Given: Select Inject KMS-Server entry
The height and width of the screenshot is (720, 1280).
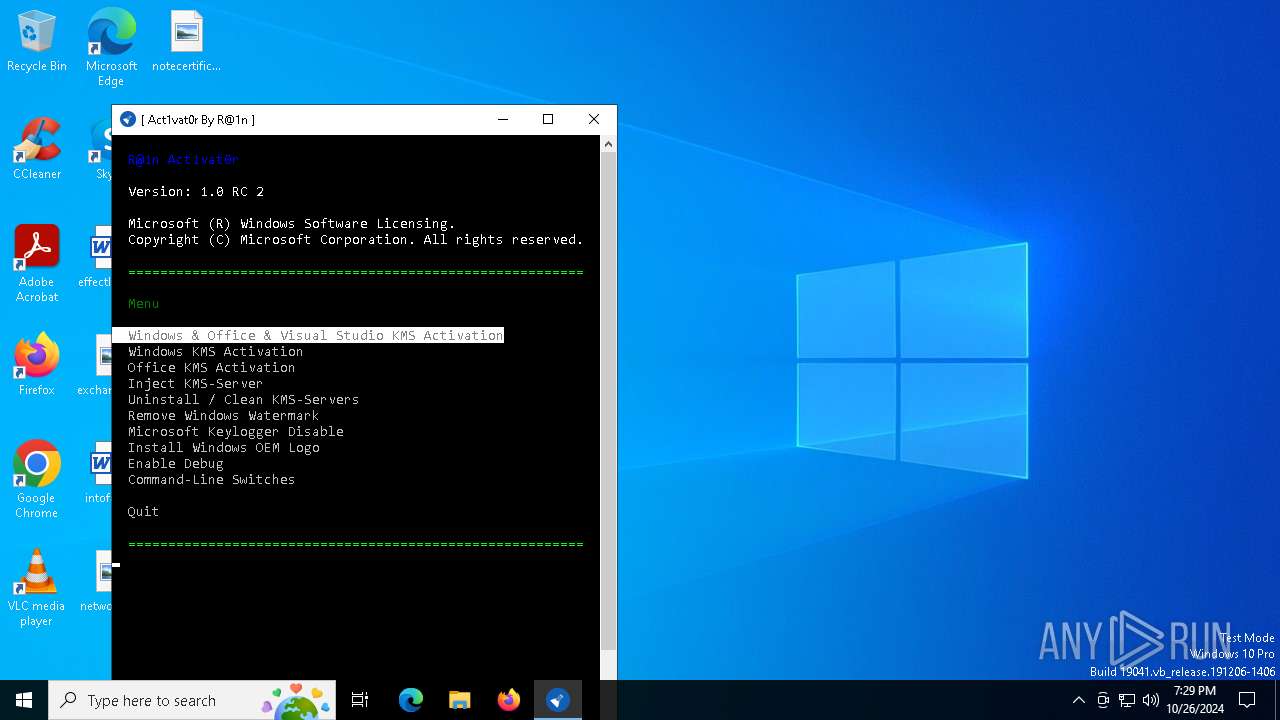Looking at the screenshot, I should pos(195,383).
